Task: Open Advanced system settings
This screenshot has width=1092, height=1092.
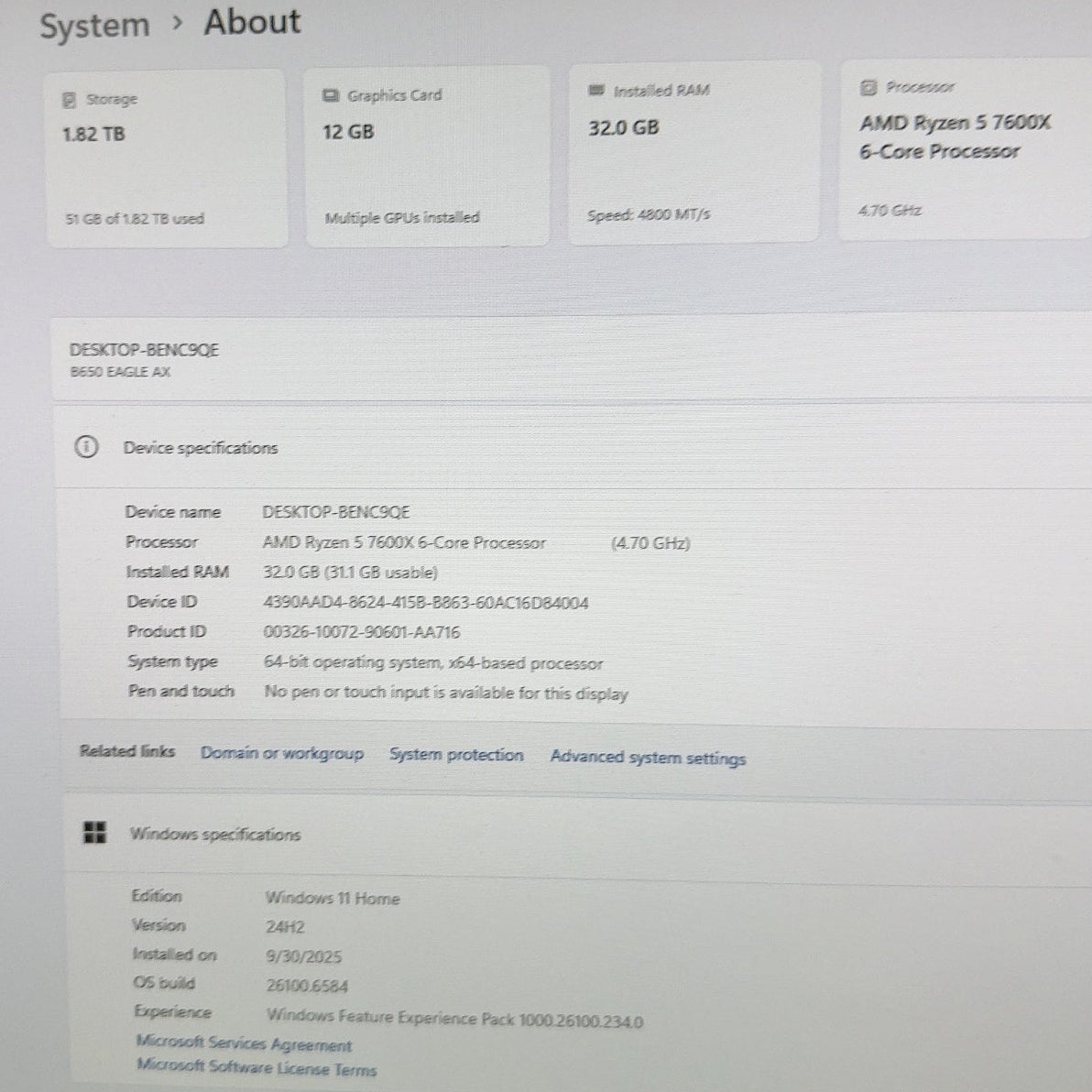Action: [648, 758]
